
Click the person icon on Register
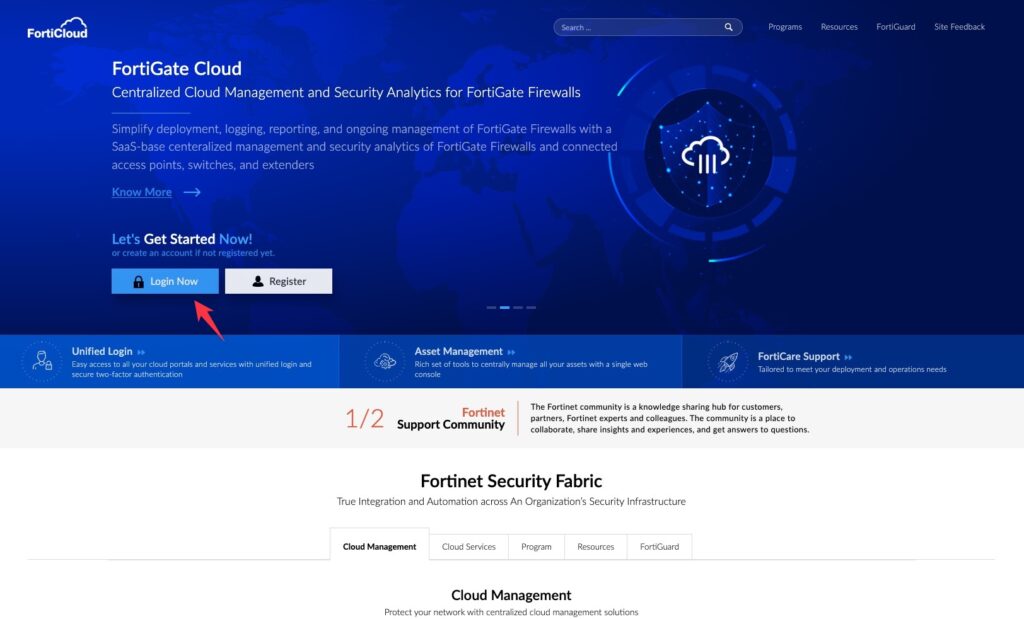(258, 281)
